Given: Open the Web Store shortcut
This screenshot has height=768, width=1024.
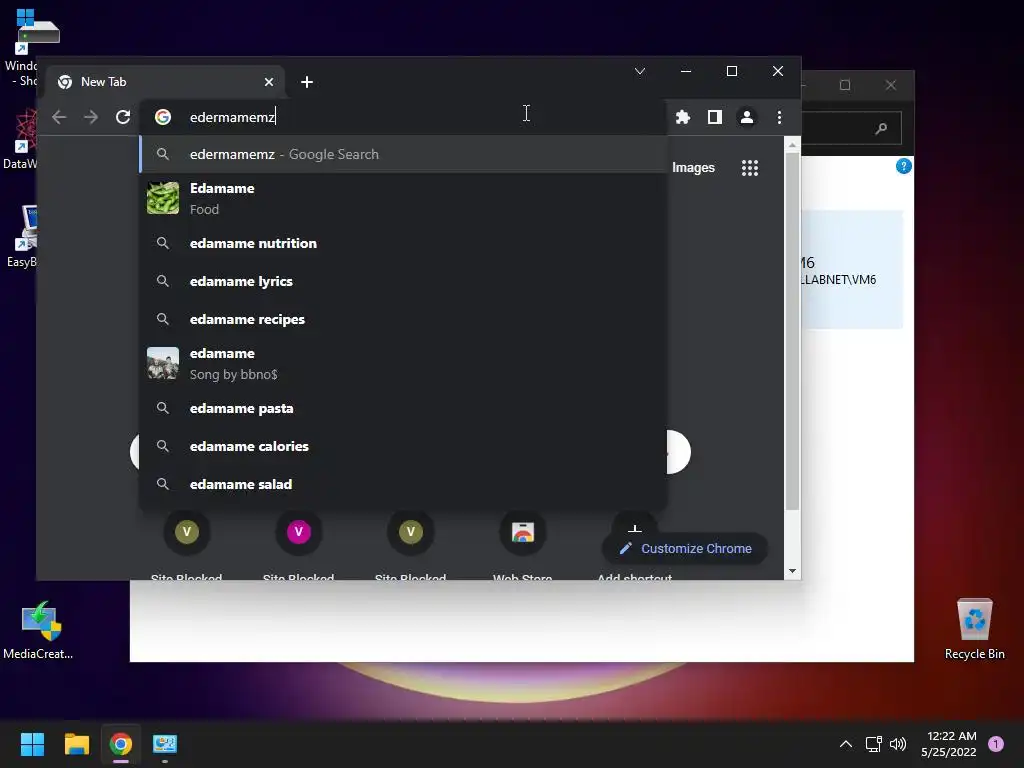Looking at the screenshot, I should point(522,532).
